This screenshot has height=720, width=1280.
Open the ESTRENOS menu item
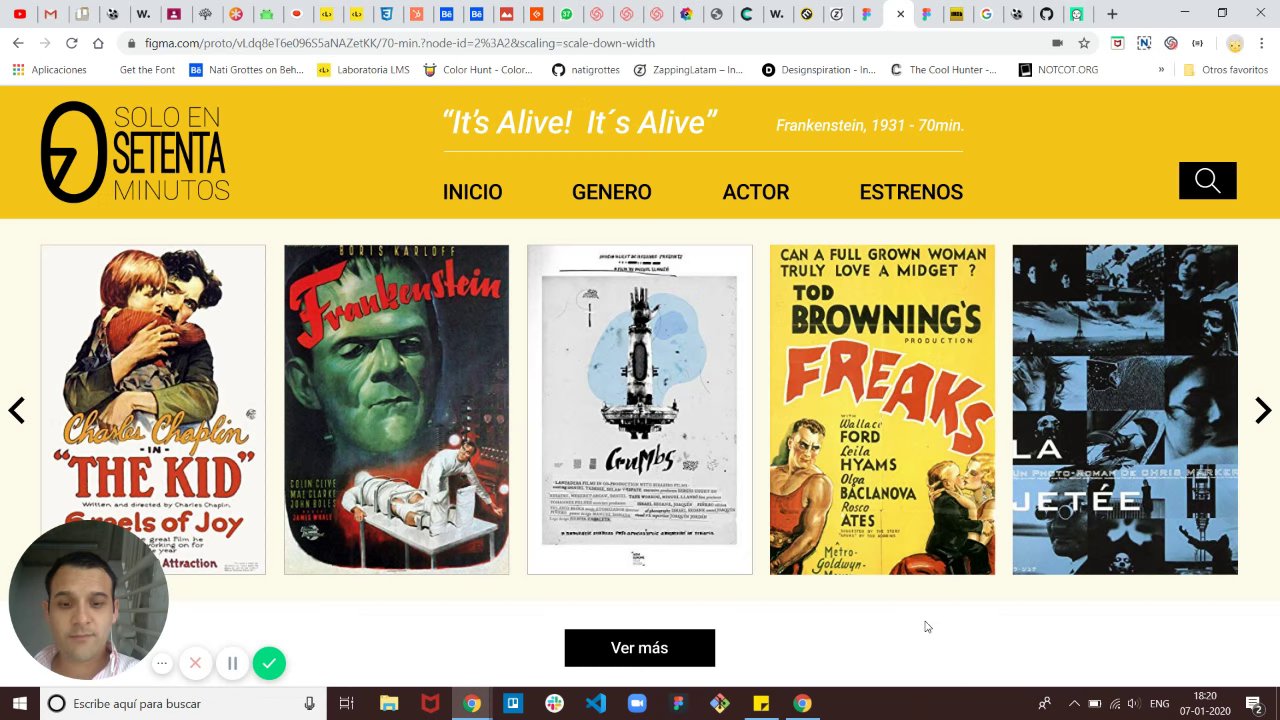pos(911,192)
